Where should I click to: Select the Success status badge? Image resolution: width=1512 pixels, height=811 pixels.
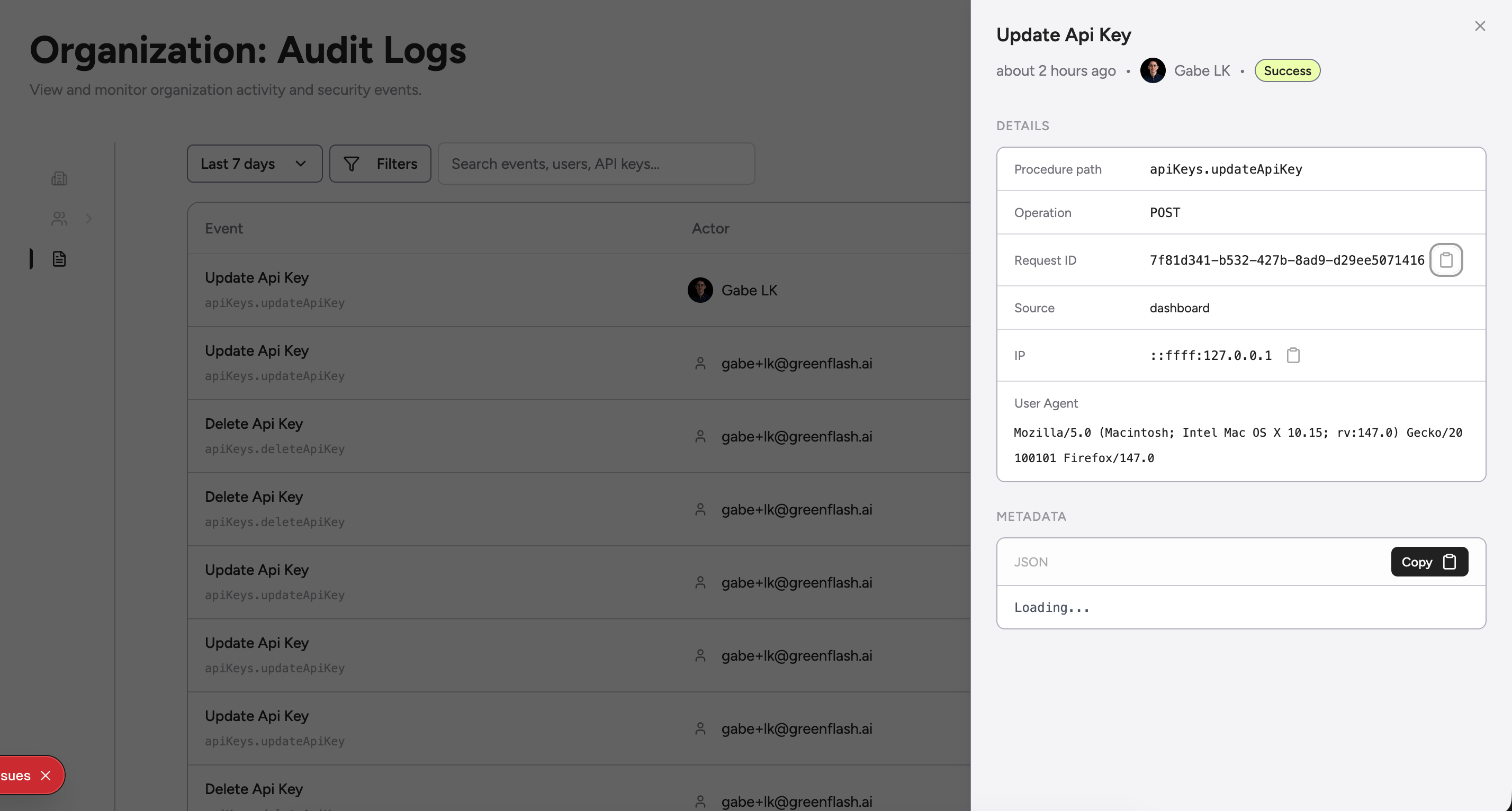[1286, 70]
